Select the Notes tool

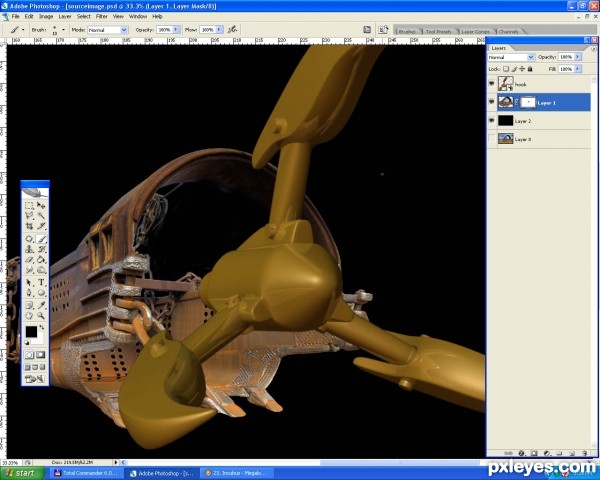click(x=29, y=305)
